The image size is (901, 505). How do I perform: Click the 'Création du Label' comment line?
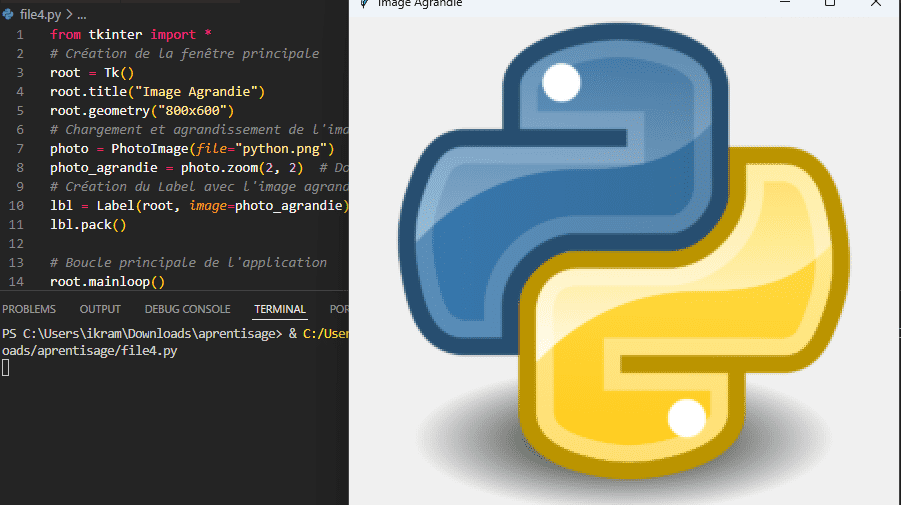[199, 186]
